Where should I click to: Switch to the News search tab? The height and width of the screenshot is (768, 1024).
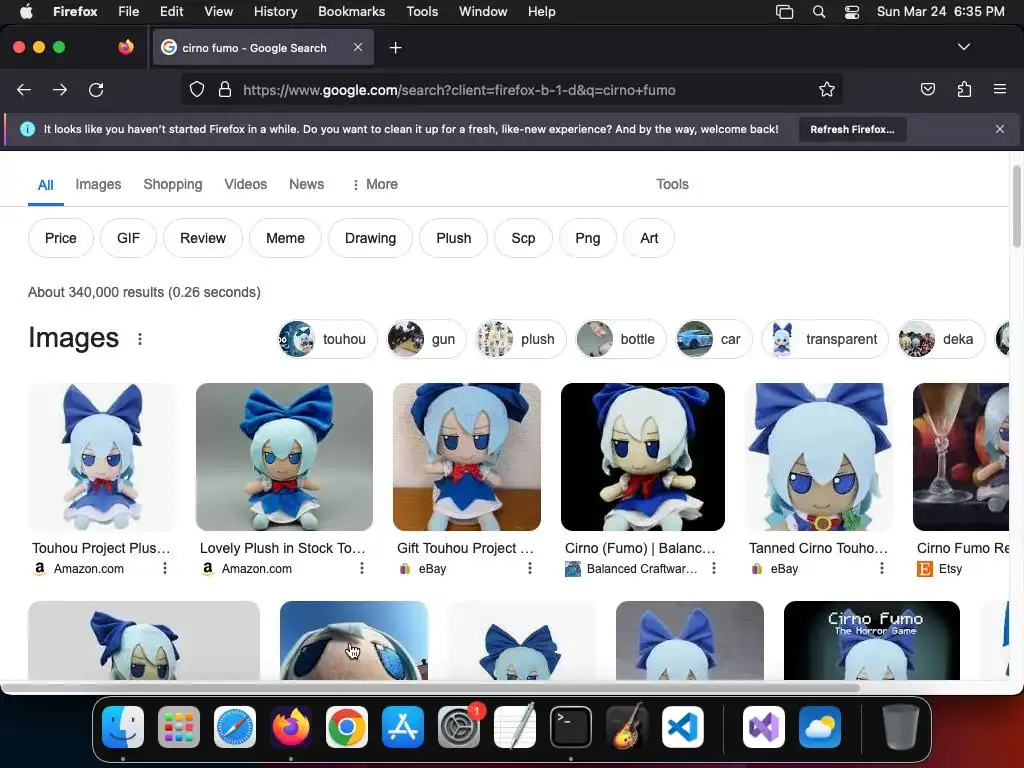tap(306, 184)
